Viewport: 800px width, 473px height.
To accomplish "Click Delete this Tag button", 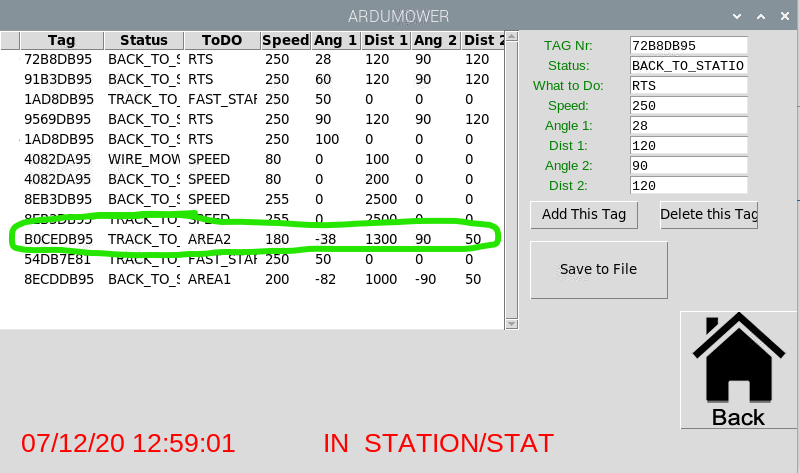I will click(x=709, y=215).
